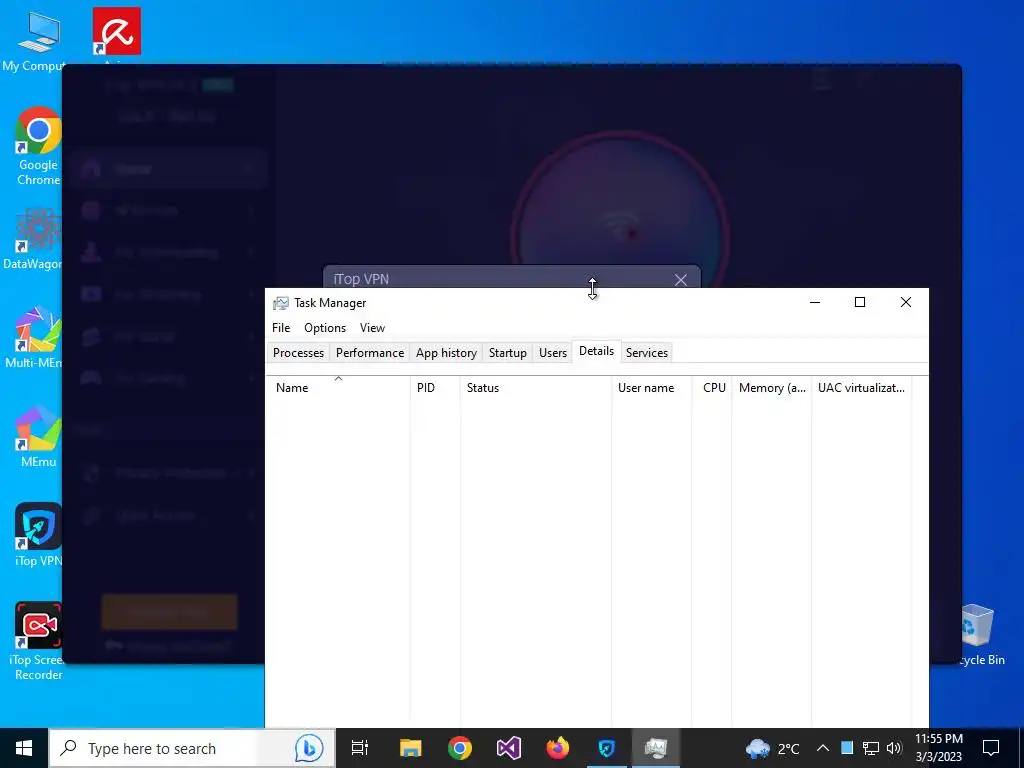This screenshot has height=768, width=1024.
Task: Switch to the Performance tab
Action: 370,353
